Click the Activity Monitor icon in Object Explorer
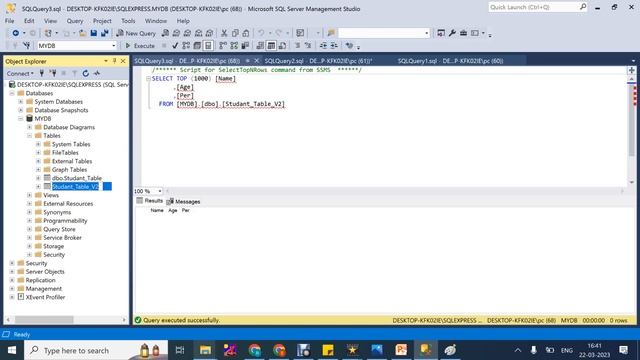 tap(97, 73)
